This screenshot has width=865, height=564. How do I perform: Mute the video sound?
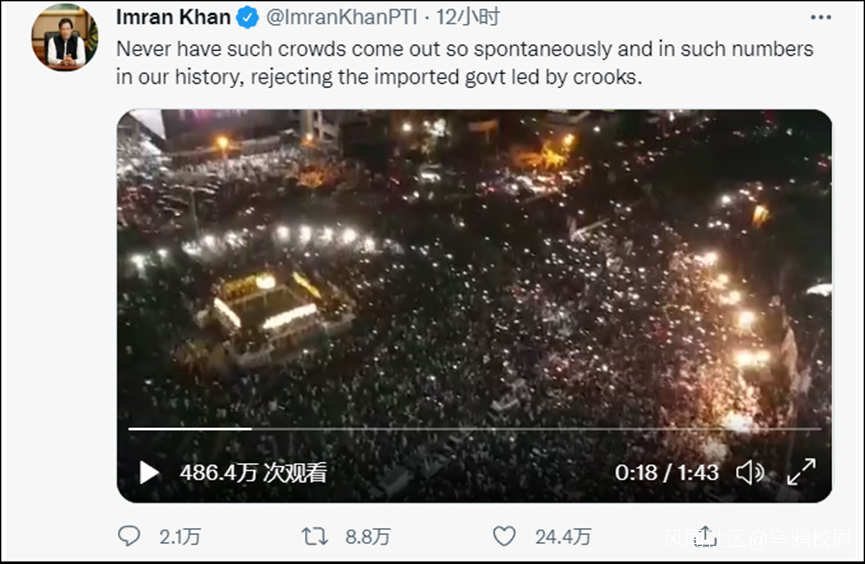750,472
